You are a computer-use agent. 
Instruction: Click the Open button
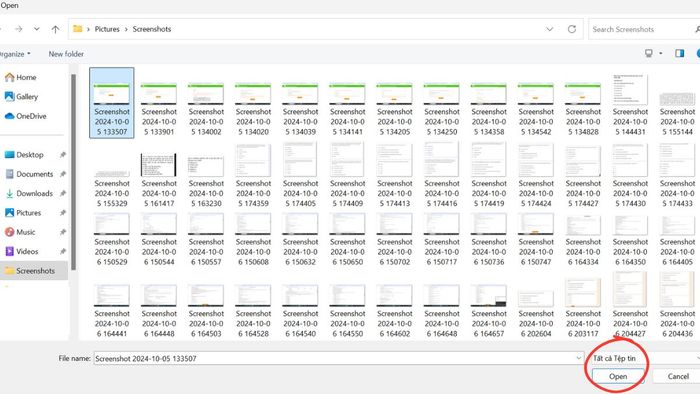click(618, 377)
